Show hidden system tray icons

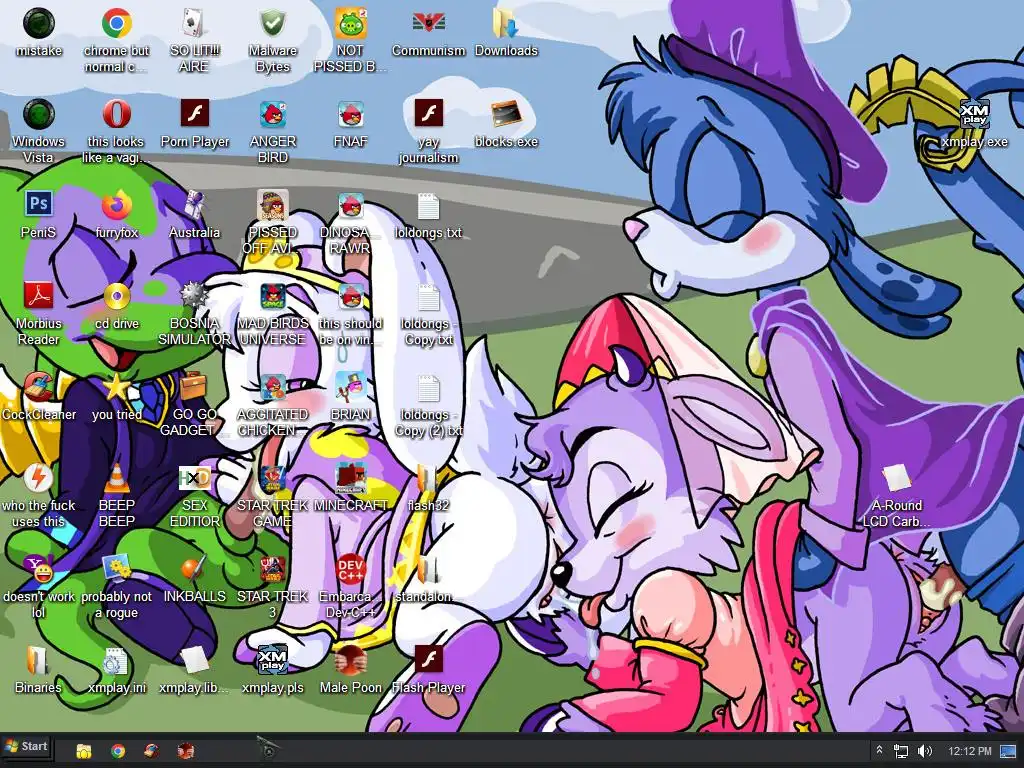[x=879, y=751]
